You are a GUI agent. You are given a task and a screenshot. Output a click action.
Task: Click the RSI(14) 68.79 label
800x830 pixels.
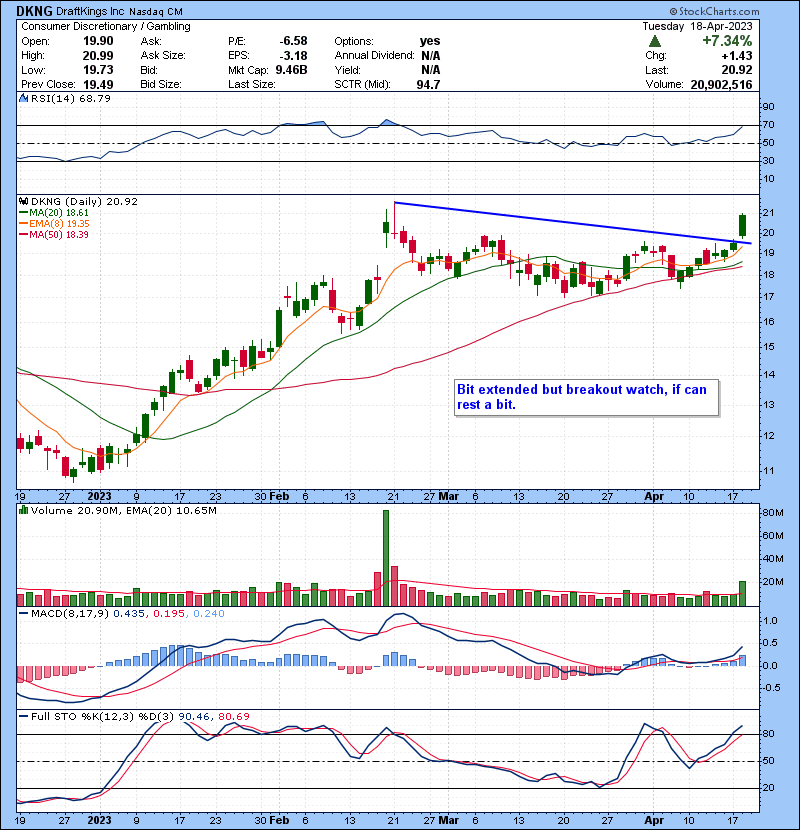[70, 98]
